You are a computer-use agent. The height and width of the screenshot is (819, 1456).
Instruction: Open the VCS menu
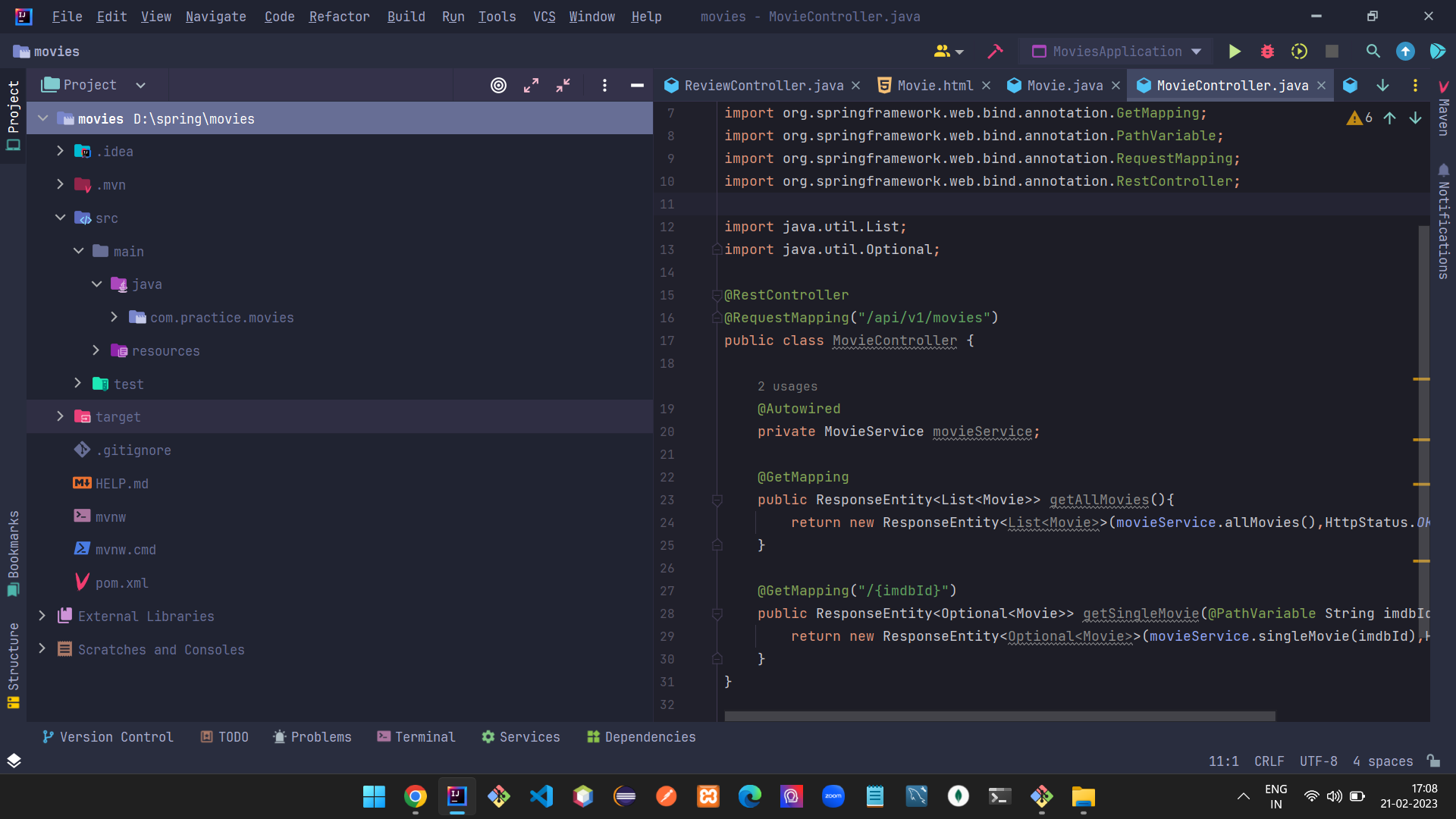tap(543, 16)
